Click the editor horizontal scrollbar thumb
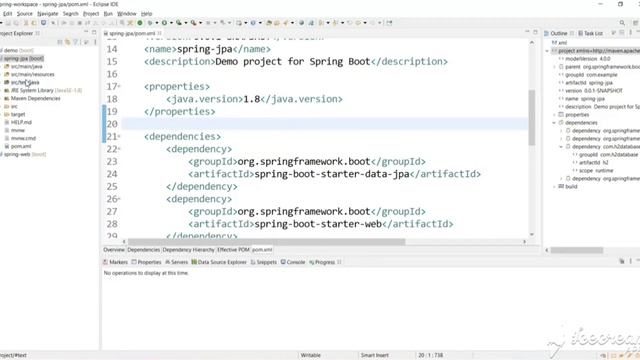Viewport: 640px width, 360px height. 267,242
